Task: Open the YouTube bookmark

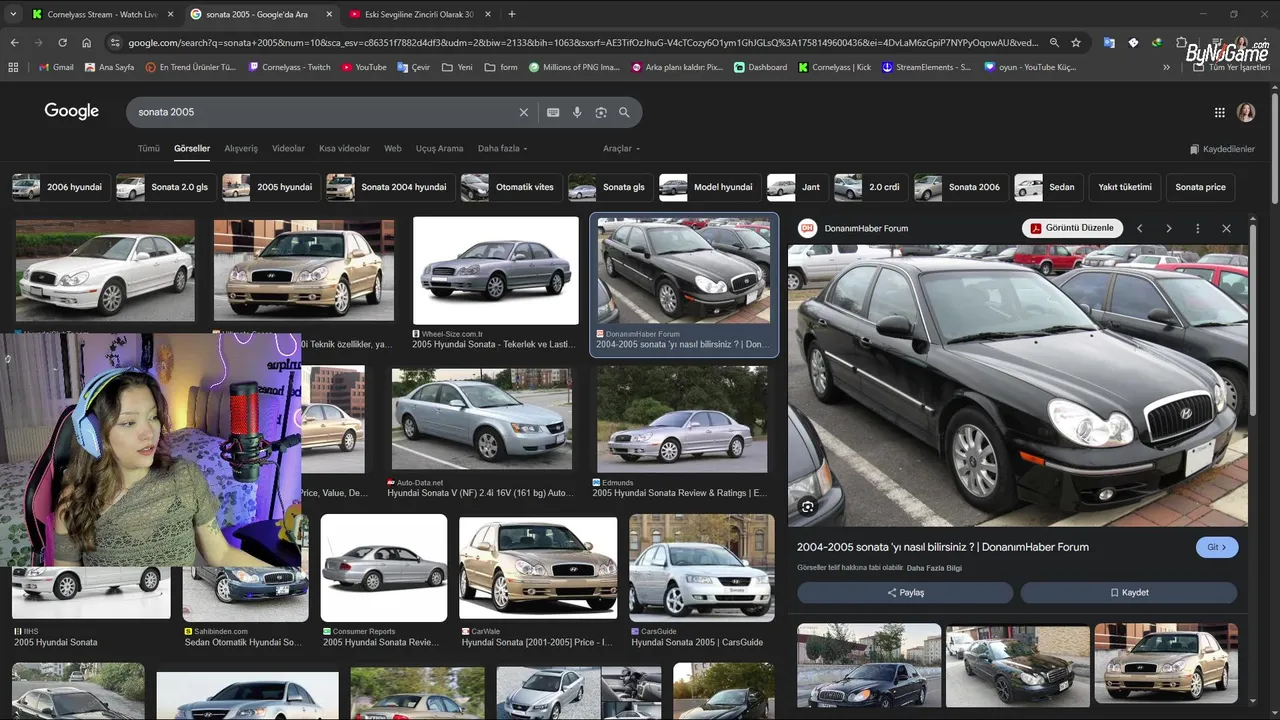Action: click(364, 67)
